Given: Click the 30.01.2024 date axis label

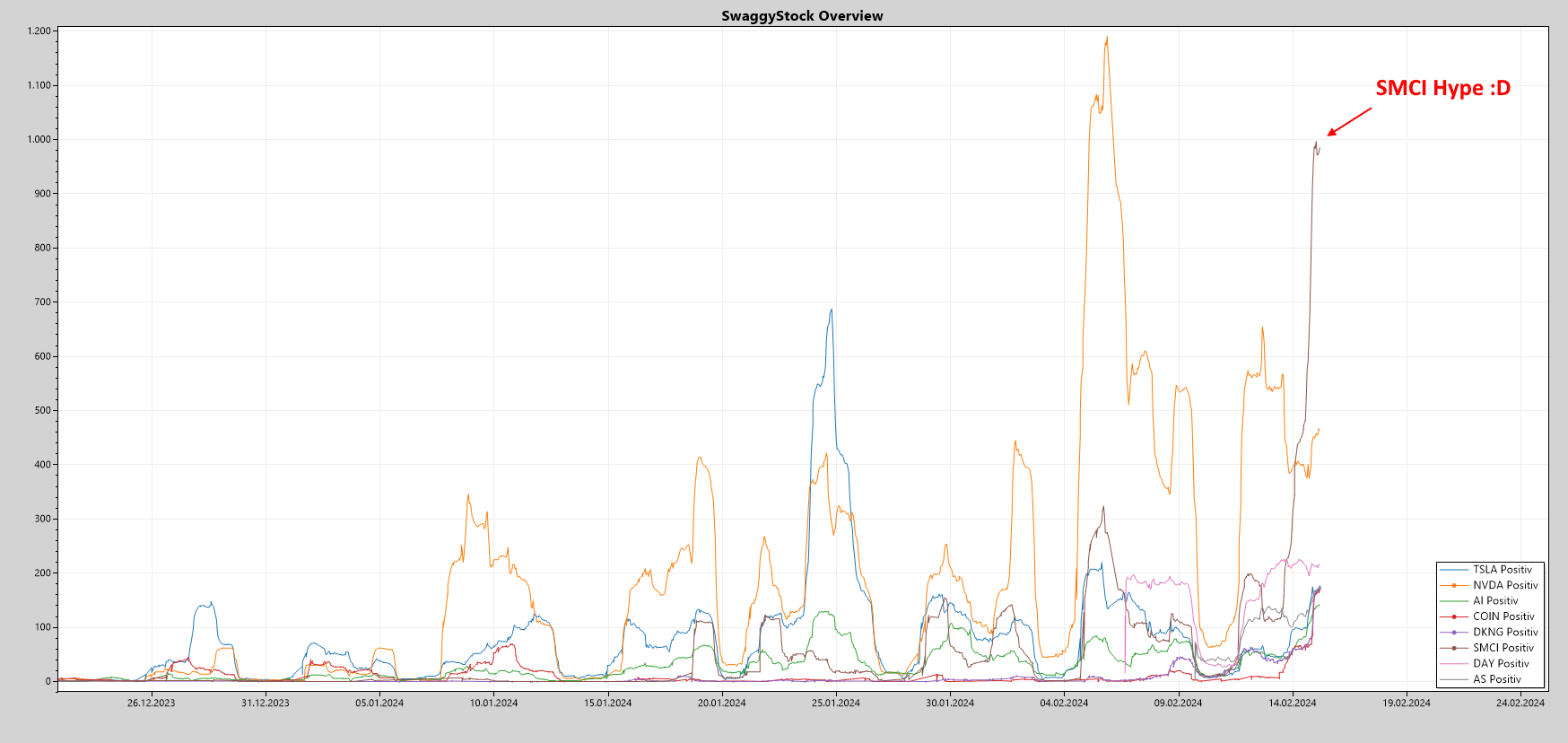Looking at the screenshot, I should (950, 703).
